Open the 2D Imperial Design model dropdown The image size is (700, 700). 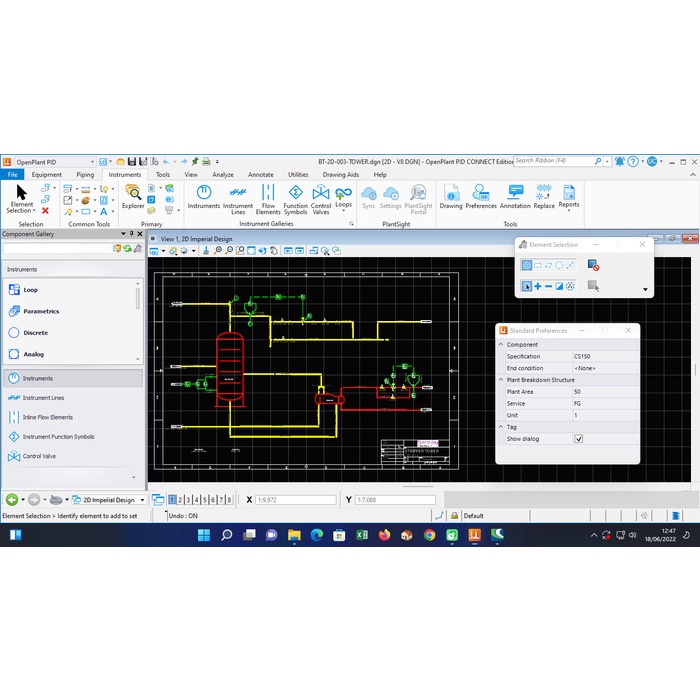pos(142,500)
